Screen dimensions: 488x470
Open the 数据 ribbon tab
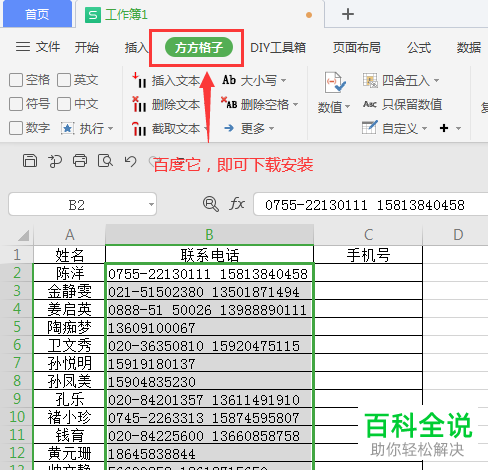pos(469,47)
